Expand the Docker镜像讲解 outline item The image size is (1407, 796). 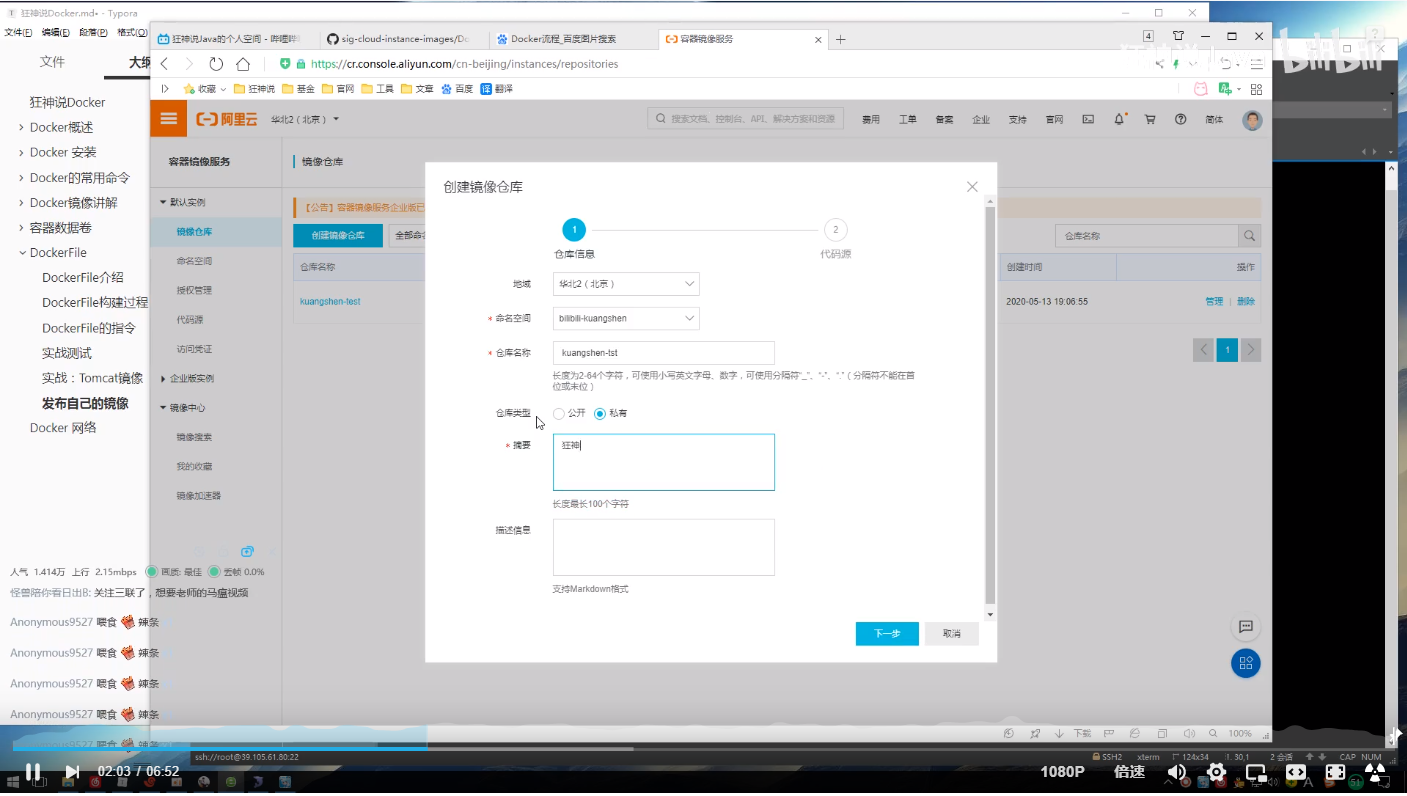click(x=22, y=203)
